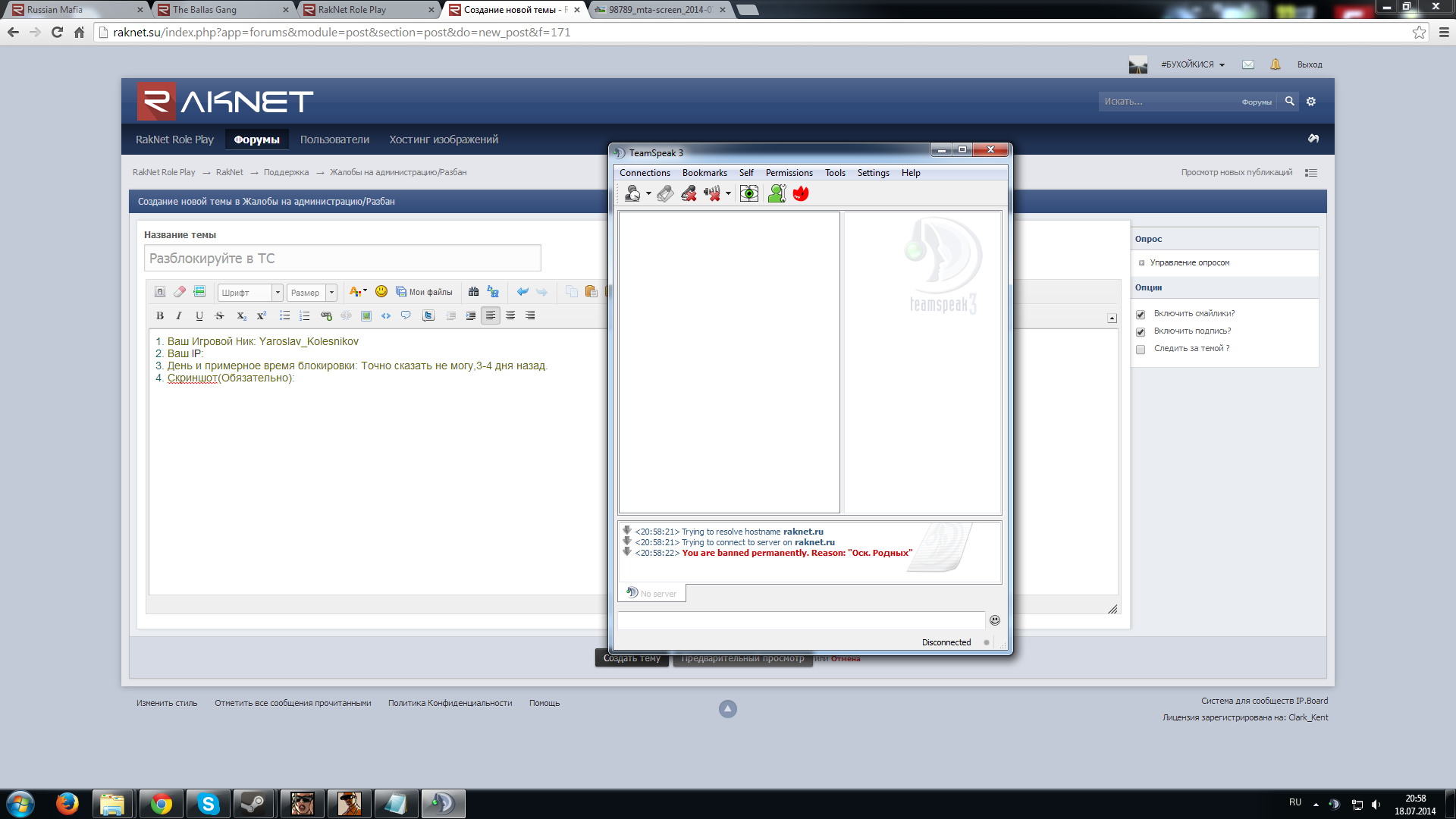Uncheck the "Включить подпись?" checkbox
The width and height of the screenshot is (1456, 819).
point(1141,332)
